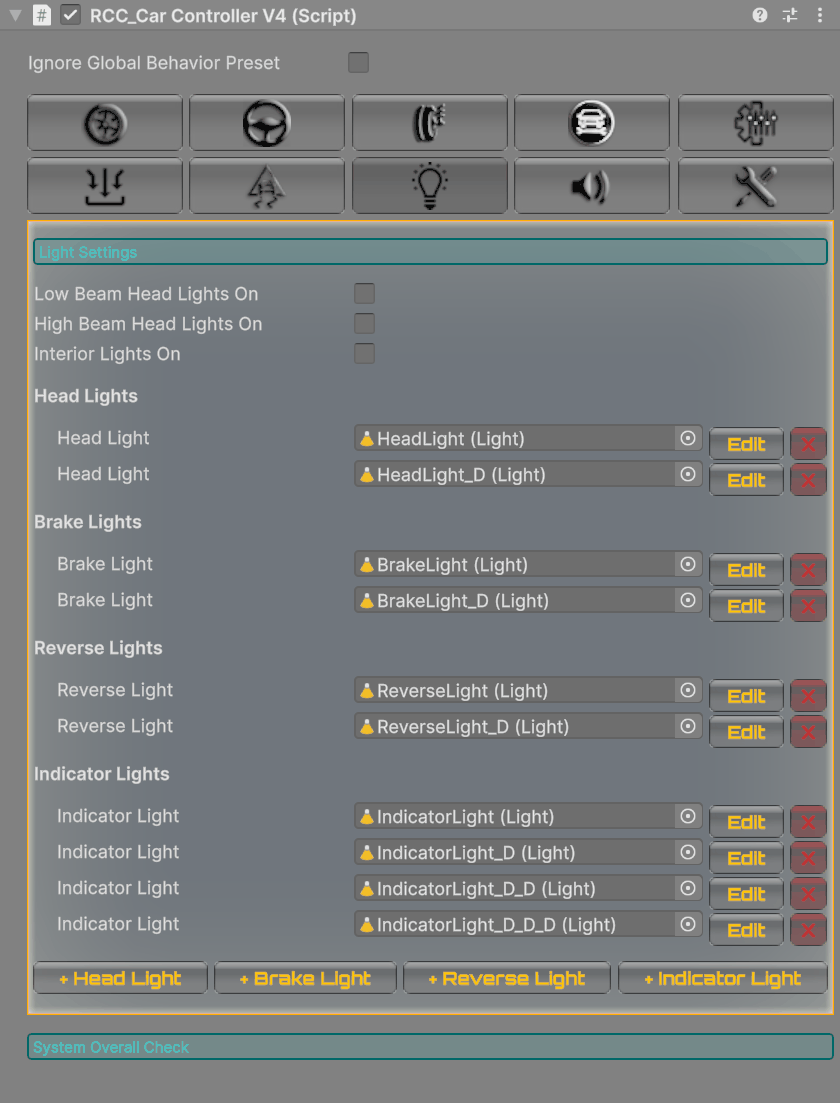The image size is (840, 1103).
Task: Open the component three-dot context menu
Action: click(x=820, y=15)
